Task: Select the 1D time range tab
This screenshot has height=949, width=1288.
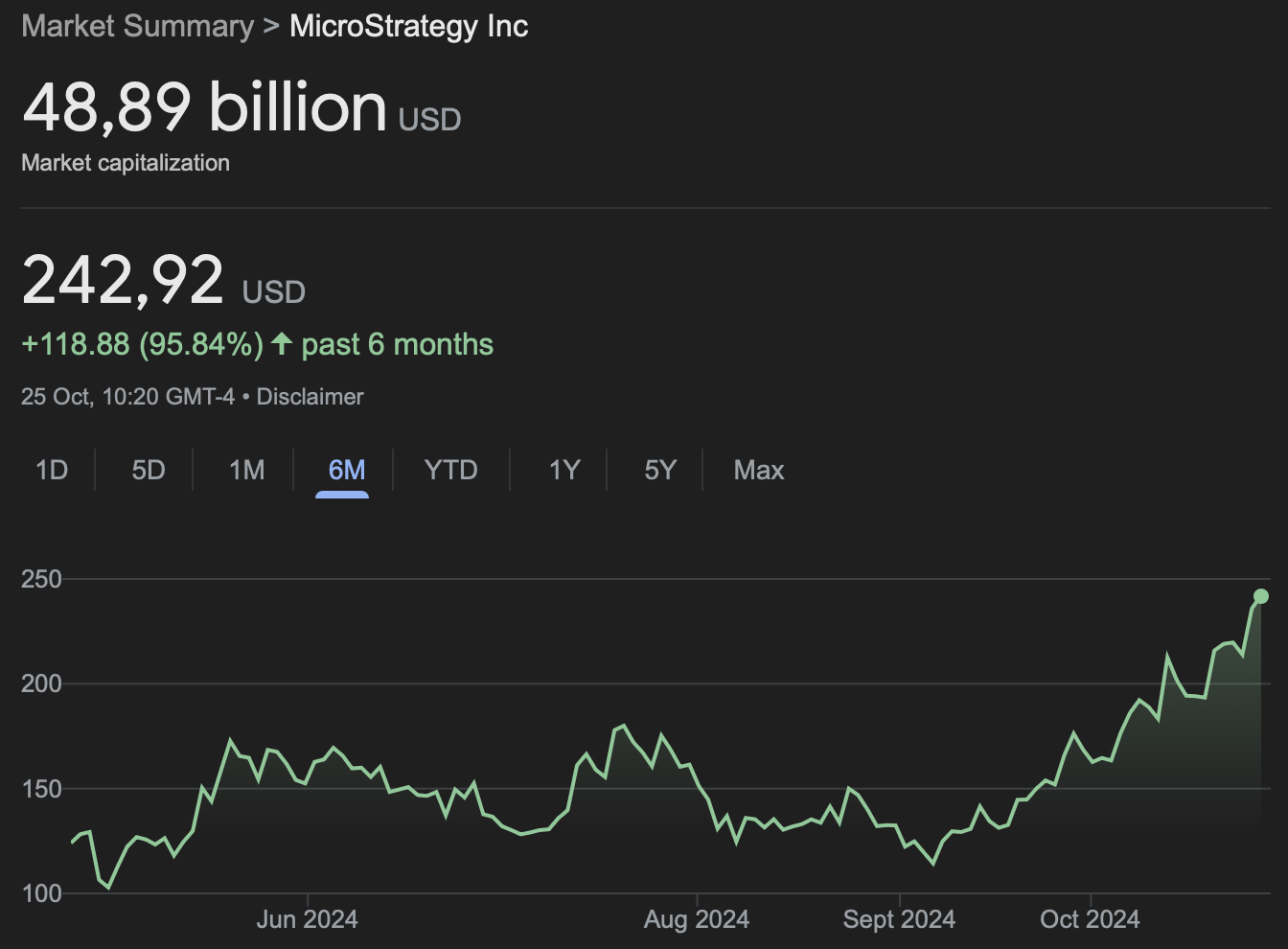Action: (x=52, y=470)
